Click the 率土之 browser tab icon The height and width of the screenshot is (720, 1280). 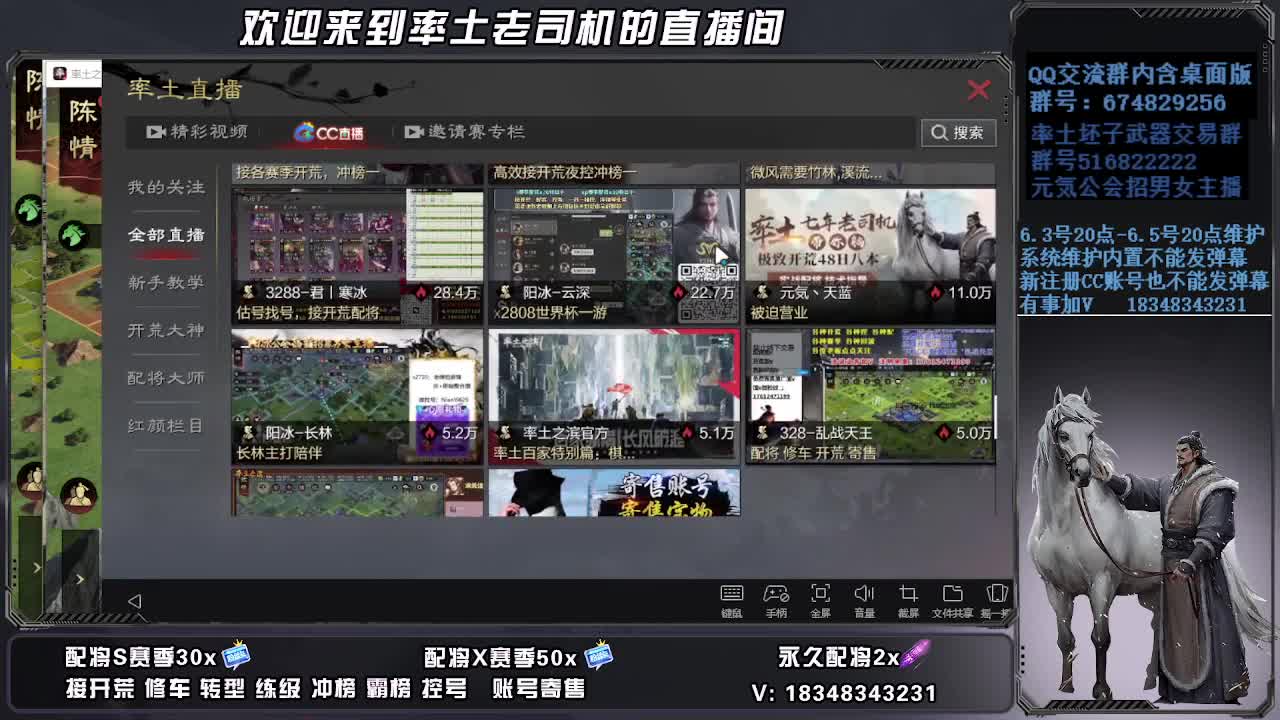tap(60, 74)
